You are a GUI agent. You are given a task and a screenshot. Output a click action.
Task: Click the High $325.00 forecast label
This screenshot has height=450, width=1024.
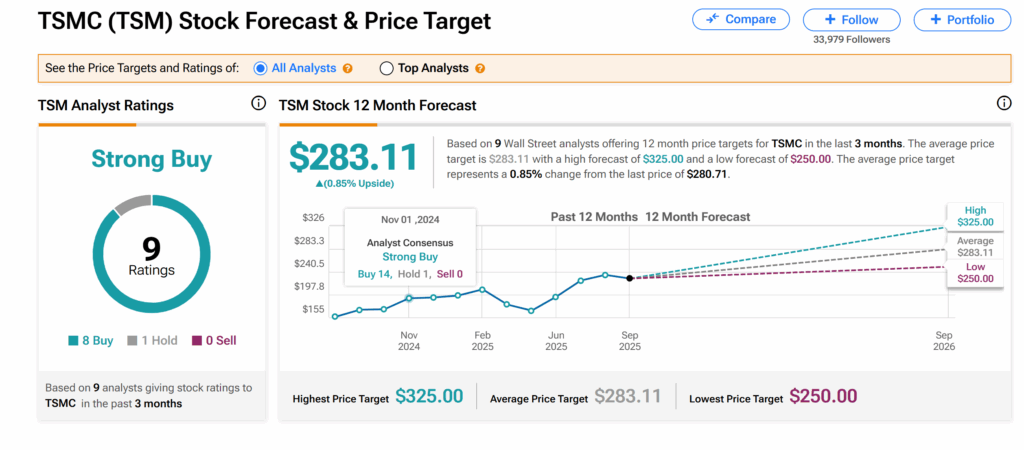click(974, 216)
